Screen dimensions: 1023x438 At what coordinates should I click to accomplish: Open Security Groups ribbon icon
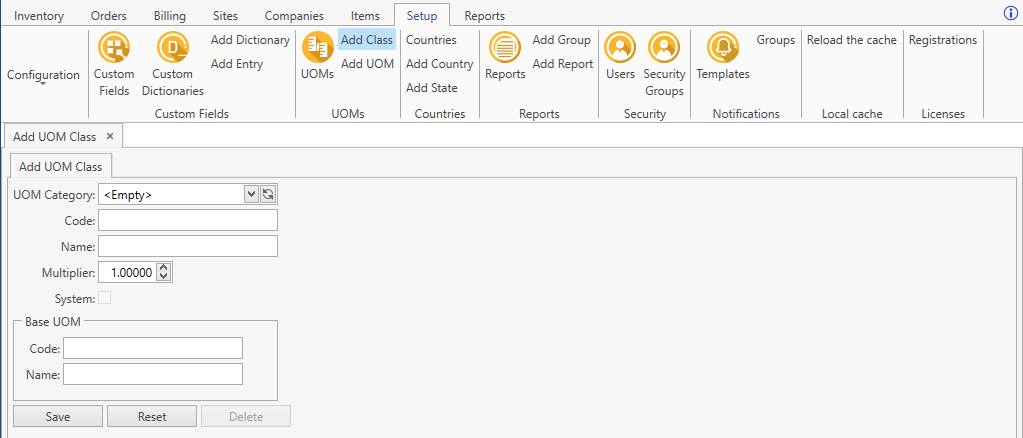[x=664, y=65]
